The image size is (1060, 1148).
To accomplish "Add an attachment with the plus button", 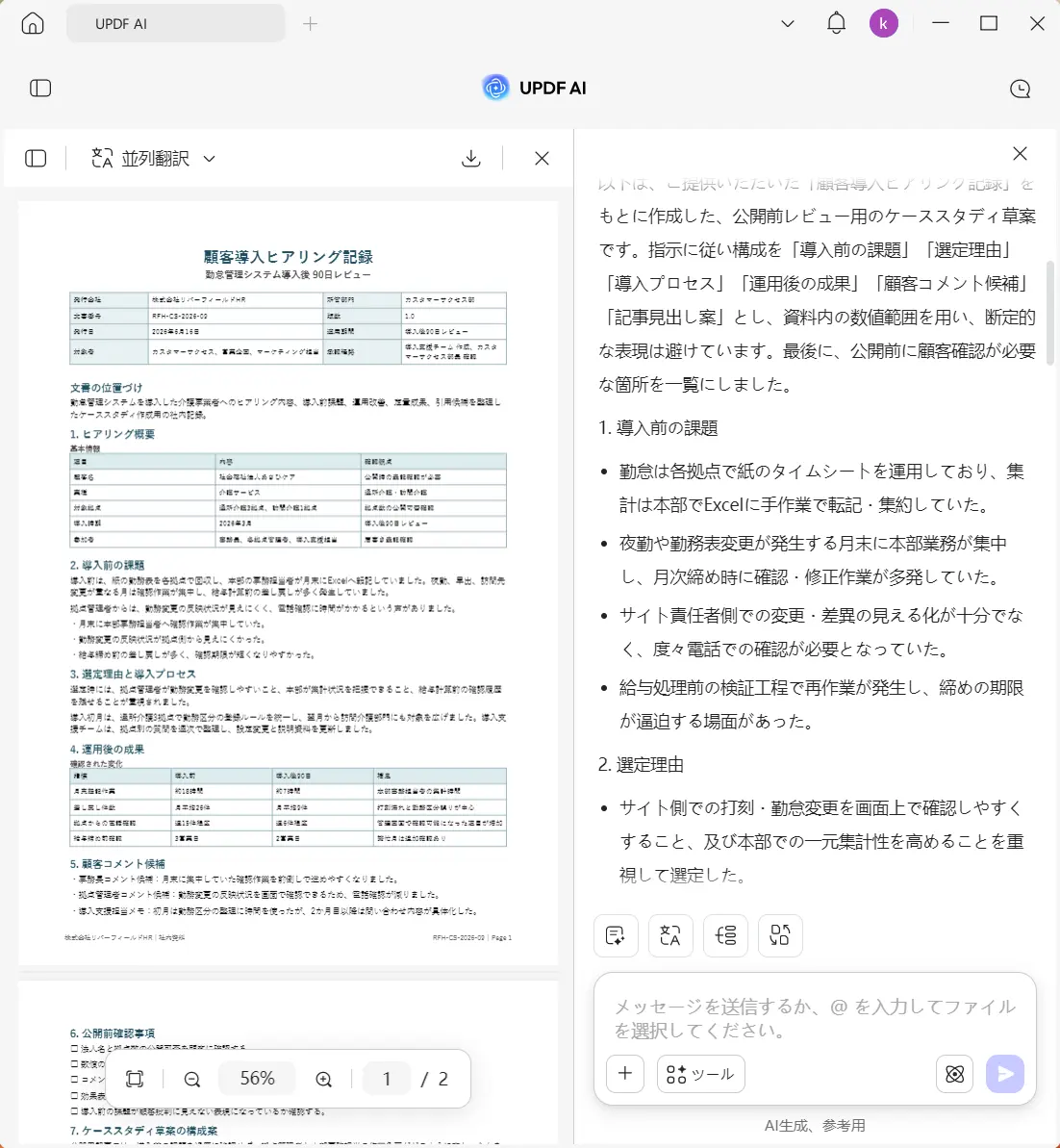I will pyautogui.click(x=625, y=1073).
